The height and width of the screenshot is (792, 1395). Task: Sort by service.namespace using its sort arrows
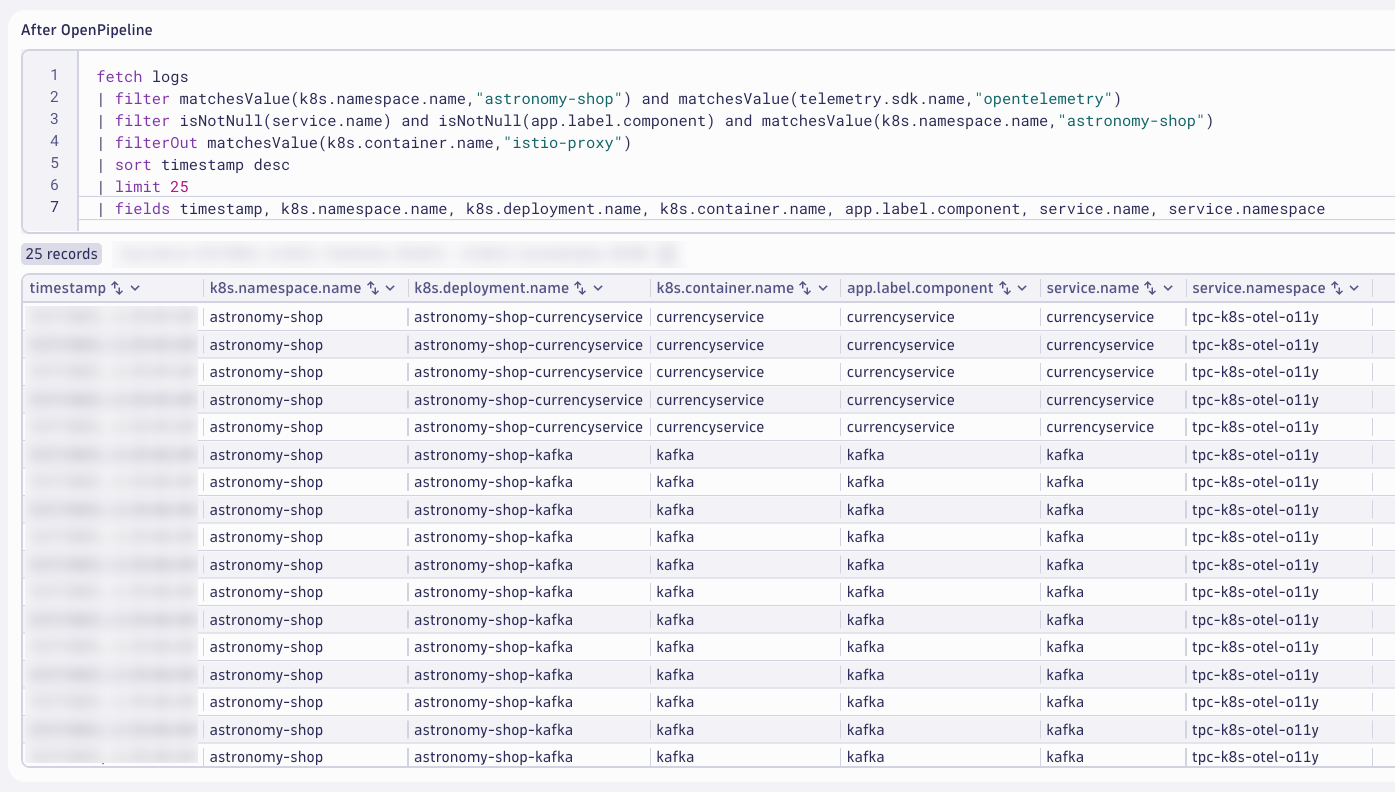pyautogui.click(x=1338, y=288)
